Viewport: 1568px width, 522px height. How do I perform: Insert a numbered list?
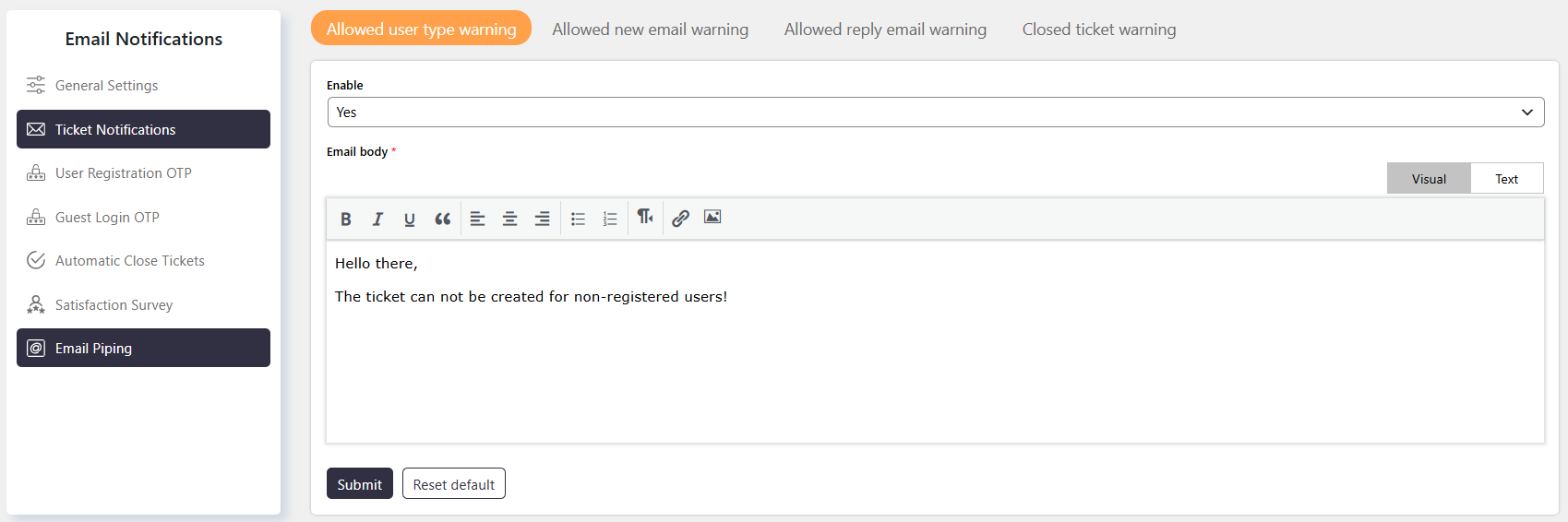610,219
